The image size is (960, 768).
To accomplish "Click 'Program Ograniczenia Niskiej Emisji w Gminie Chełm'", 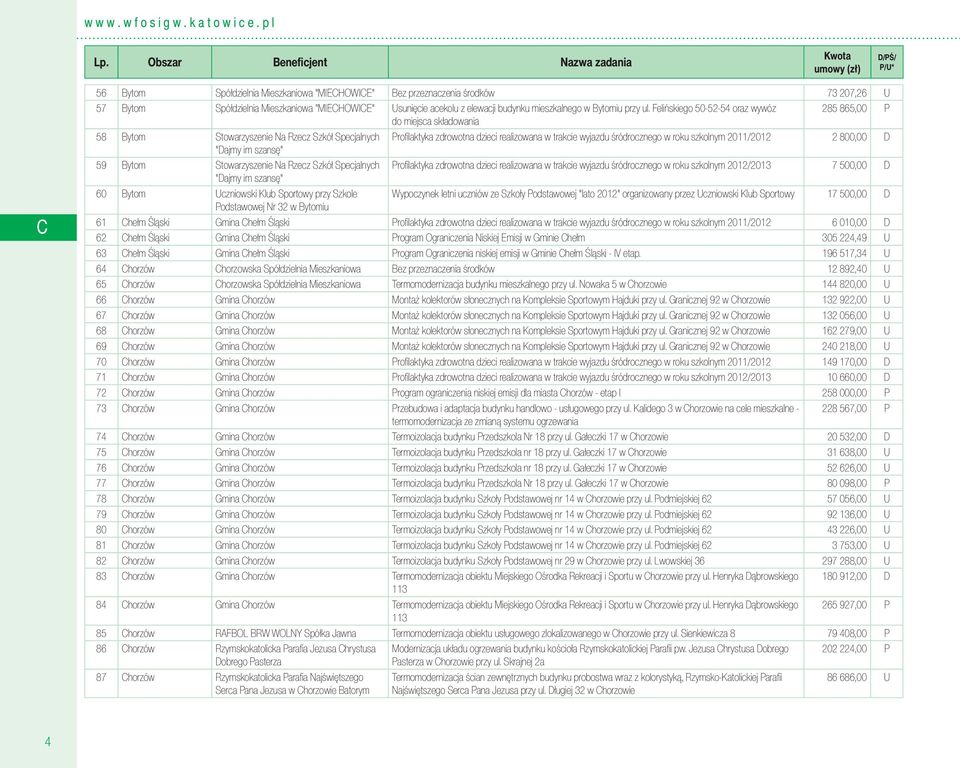I will coord(488,238).
